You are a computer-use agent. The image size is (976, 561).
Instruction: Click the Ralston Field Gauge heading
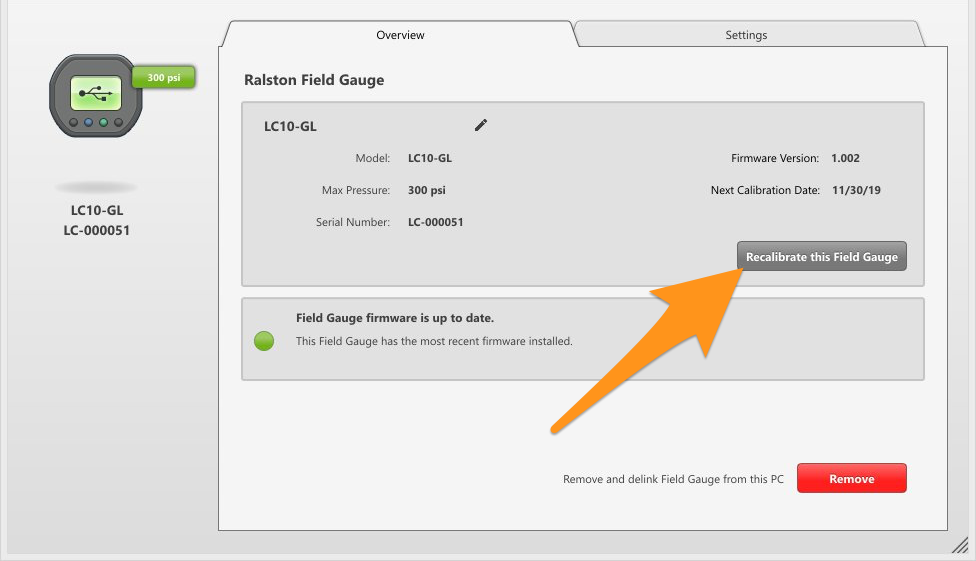(x=314, y=80)
